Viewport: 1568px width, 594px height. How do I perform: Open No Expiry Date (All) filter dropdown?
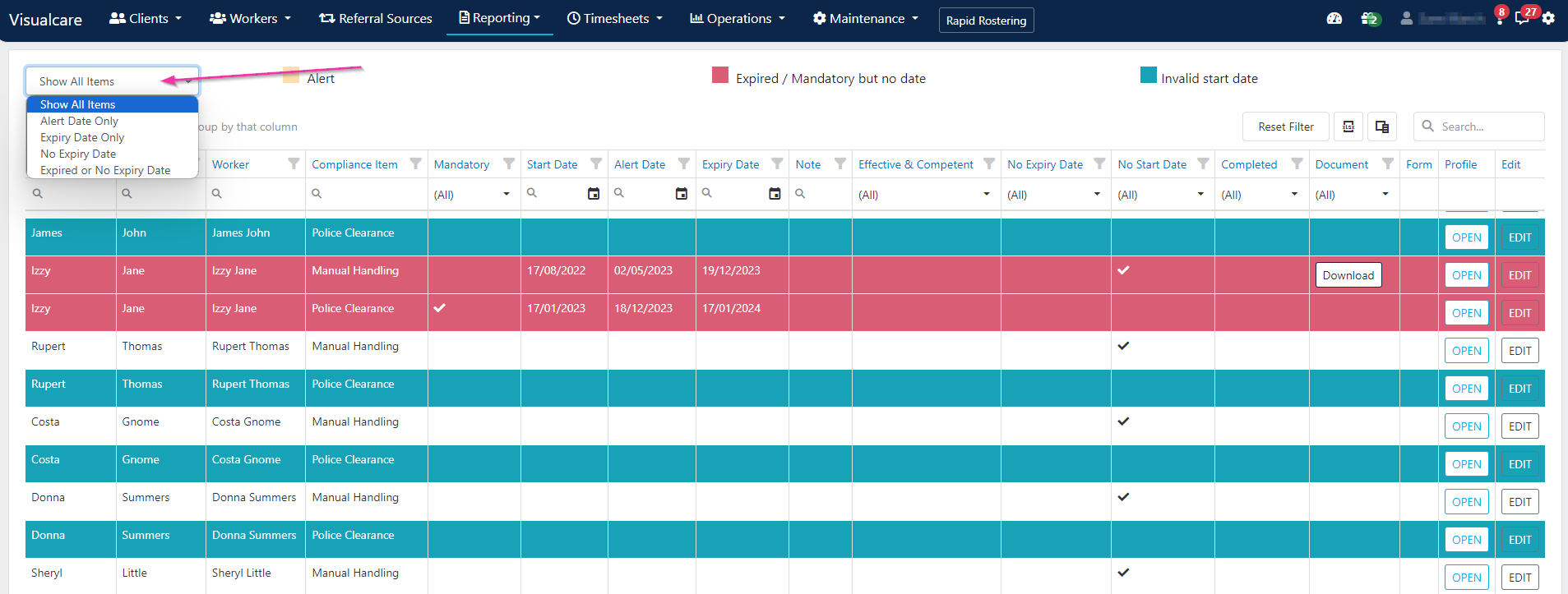click(1055, 195)
